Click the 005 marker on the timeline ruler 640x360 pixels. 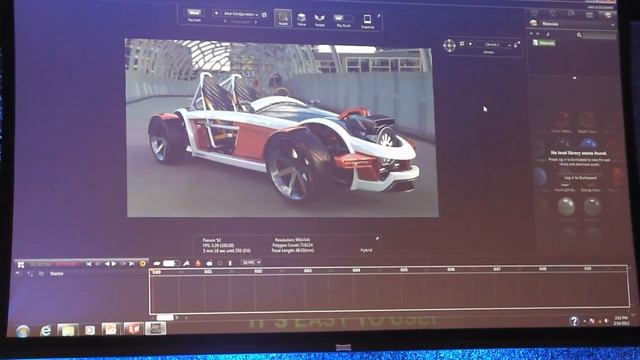pos(404,270)
